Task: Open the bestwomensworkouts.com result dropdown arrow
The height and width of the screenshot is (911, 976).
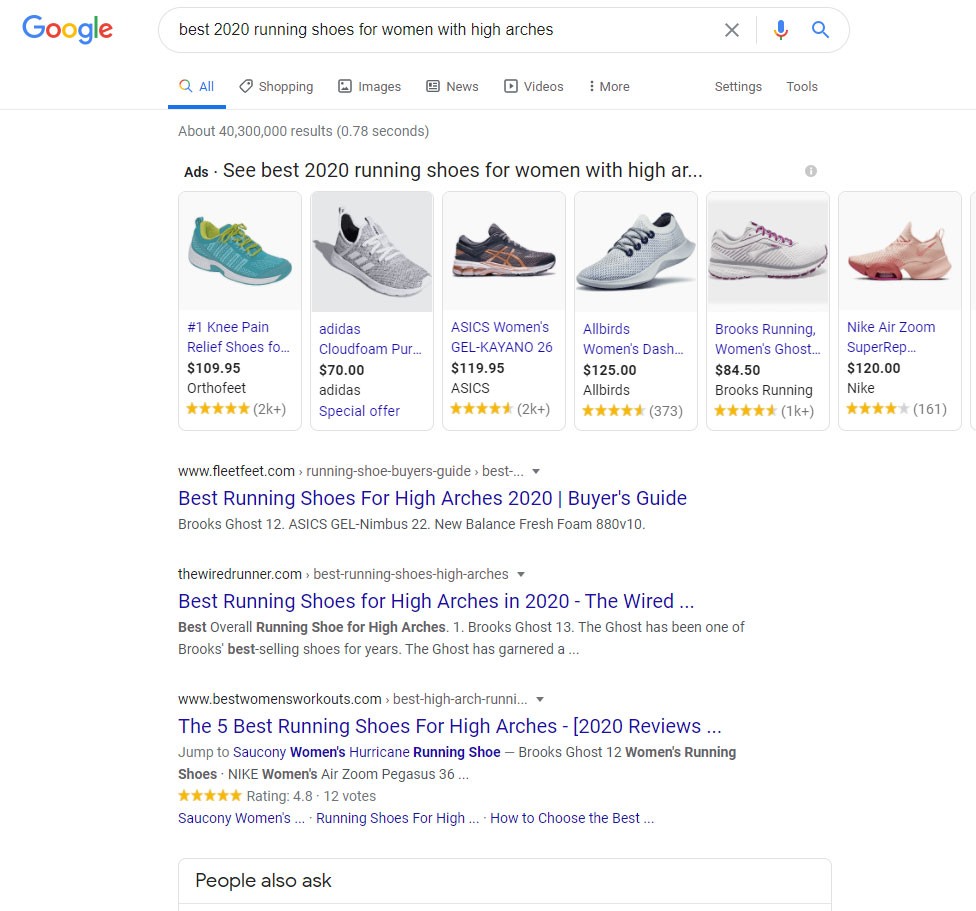Action: click(x=540, y=699)
